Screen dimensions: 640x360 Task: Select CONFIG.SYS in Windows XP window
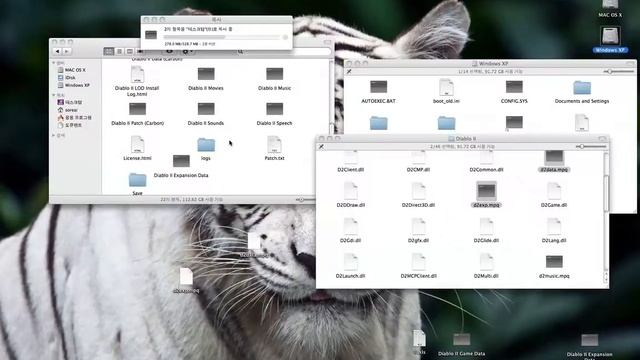514,91
